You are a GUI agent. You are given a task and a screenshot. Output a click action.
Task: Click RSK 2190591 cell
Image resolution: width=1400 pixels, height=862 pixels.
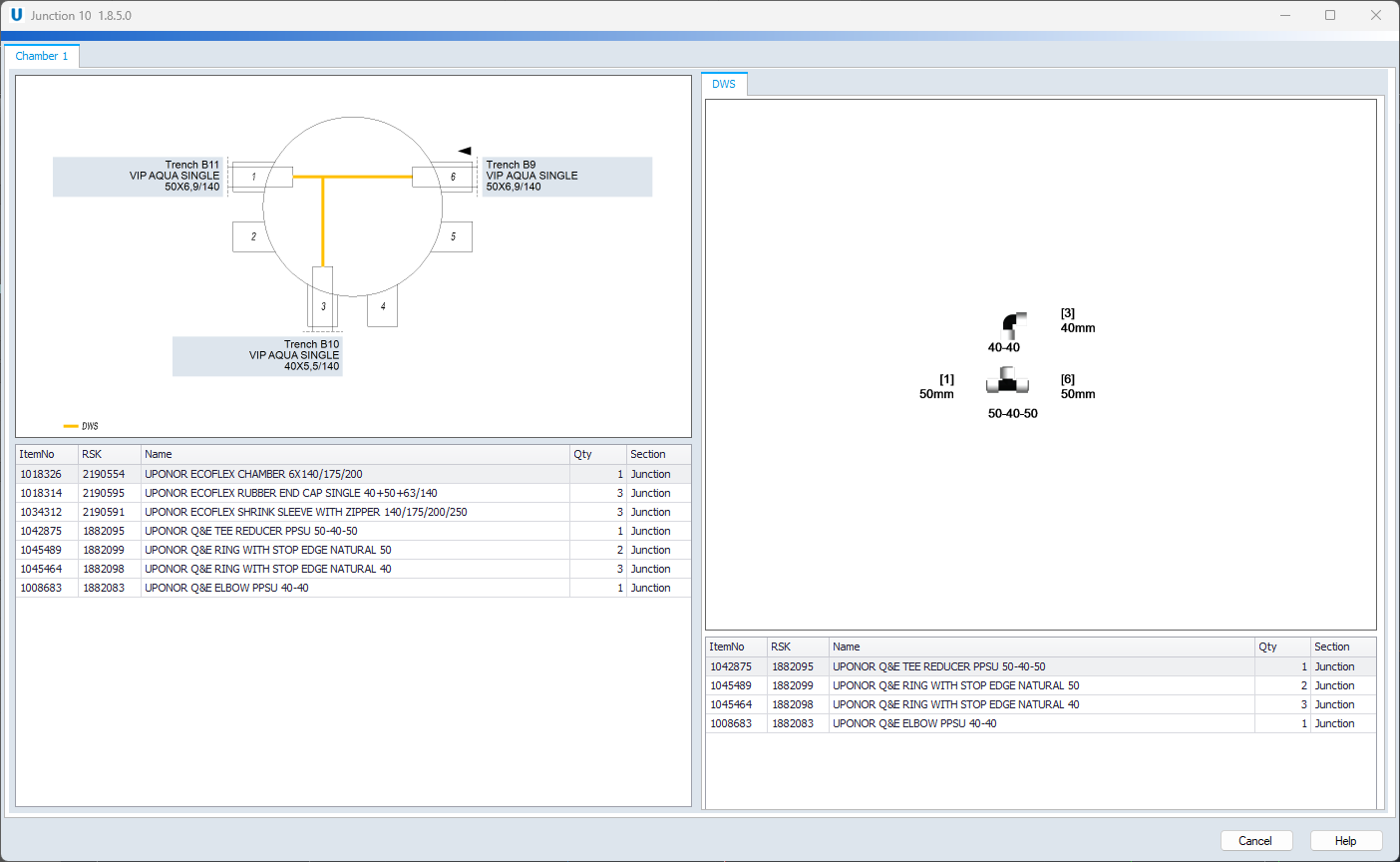[x=109, y=512]
